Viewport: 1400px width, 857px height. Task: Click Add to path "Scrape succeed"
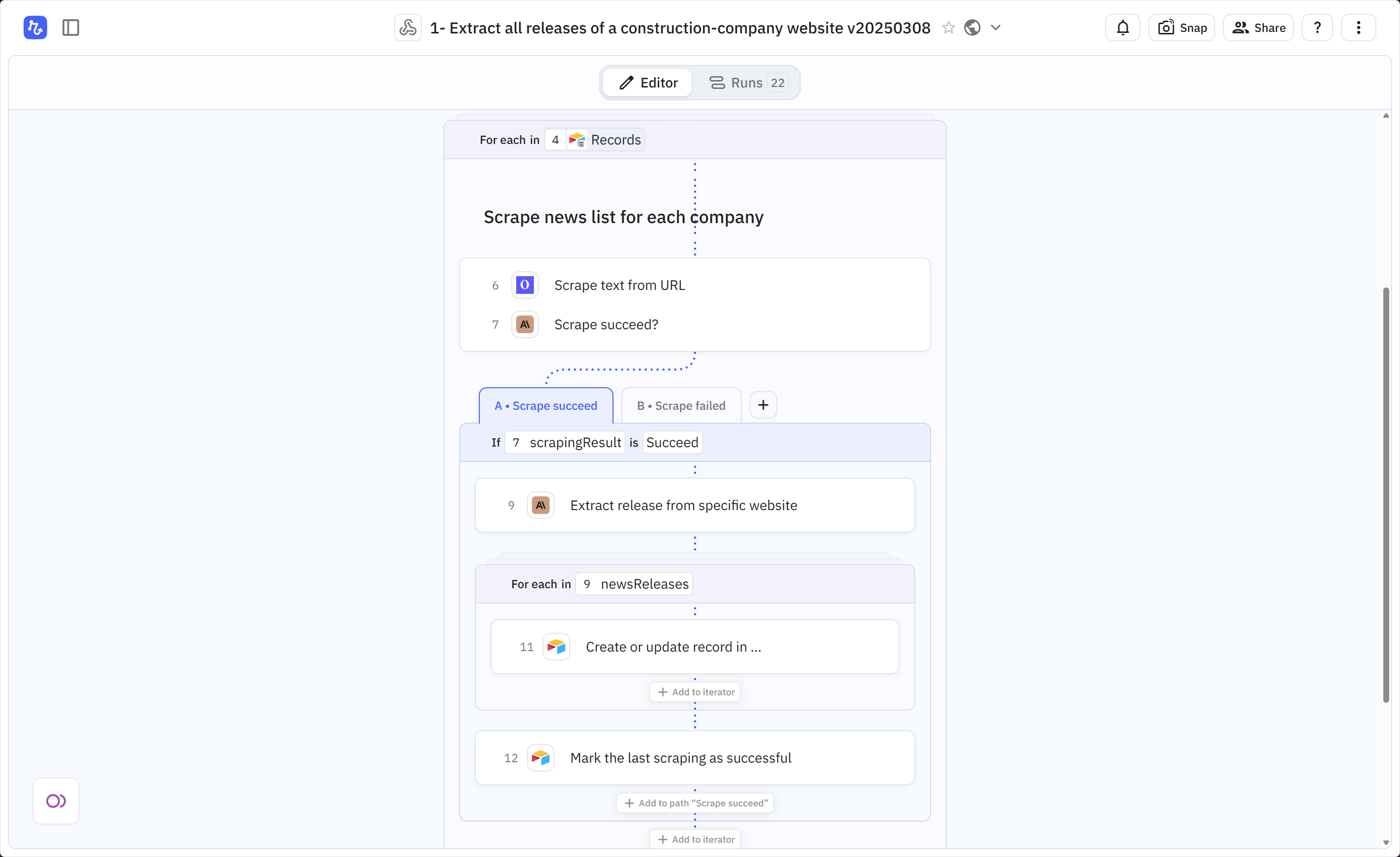pyautogui.click(x=695, y=803)
